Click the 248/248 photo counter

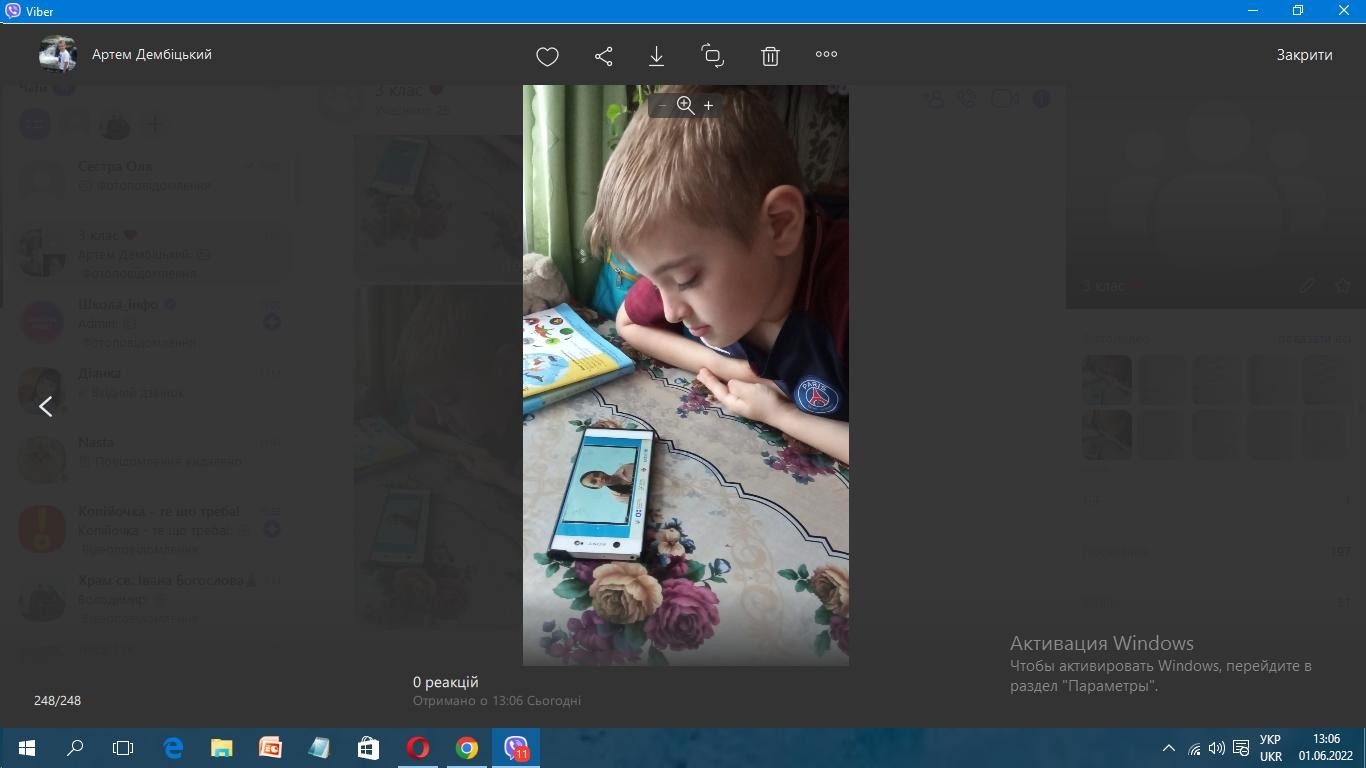[x=57, y=700]
